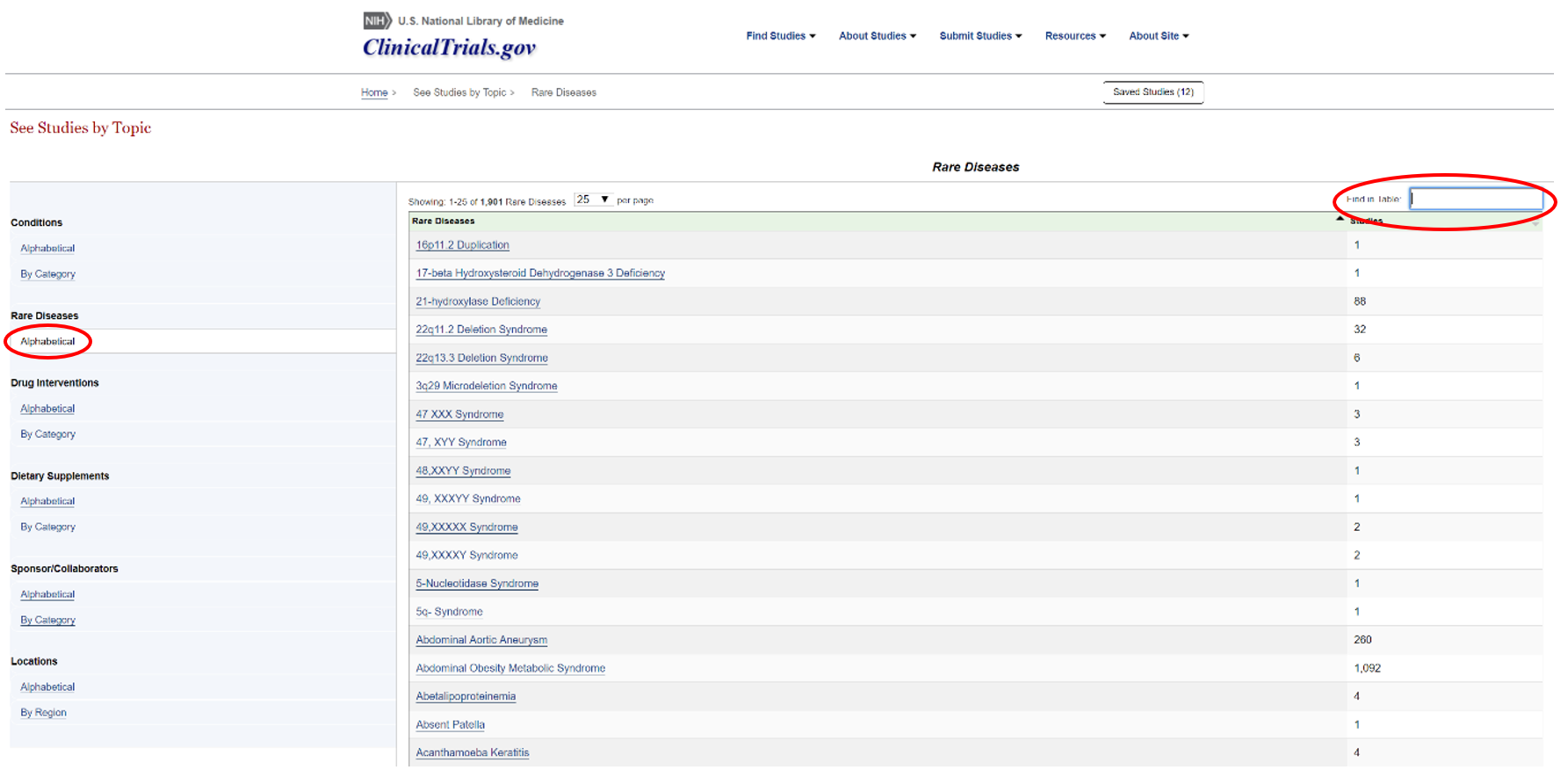
Task: Click the Rare Diseases breadcrumb text
Action: [564, 92]
